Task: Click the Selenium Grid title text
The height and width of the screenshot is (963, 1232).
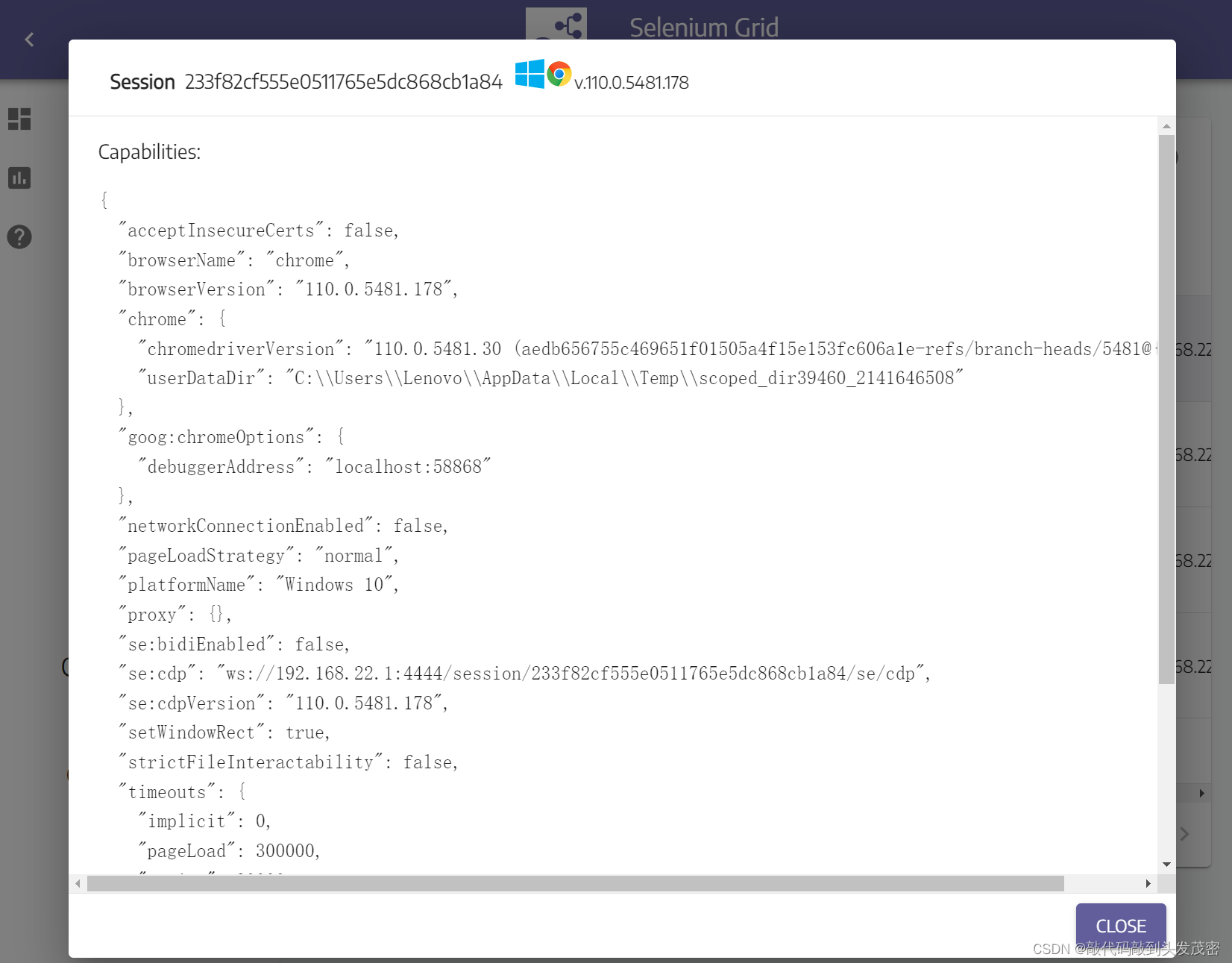Action: (704, 28)
